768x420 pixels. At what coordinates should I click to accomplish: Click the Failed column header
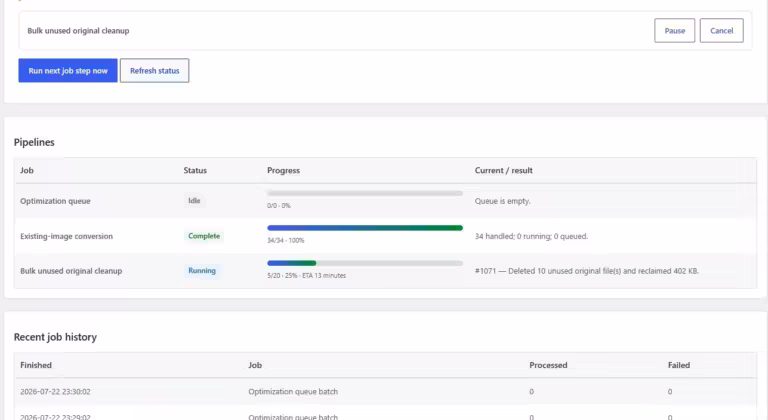click(679, 365)
